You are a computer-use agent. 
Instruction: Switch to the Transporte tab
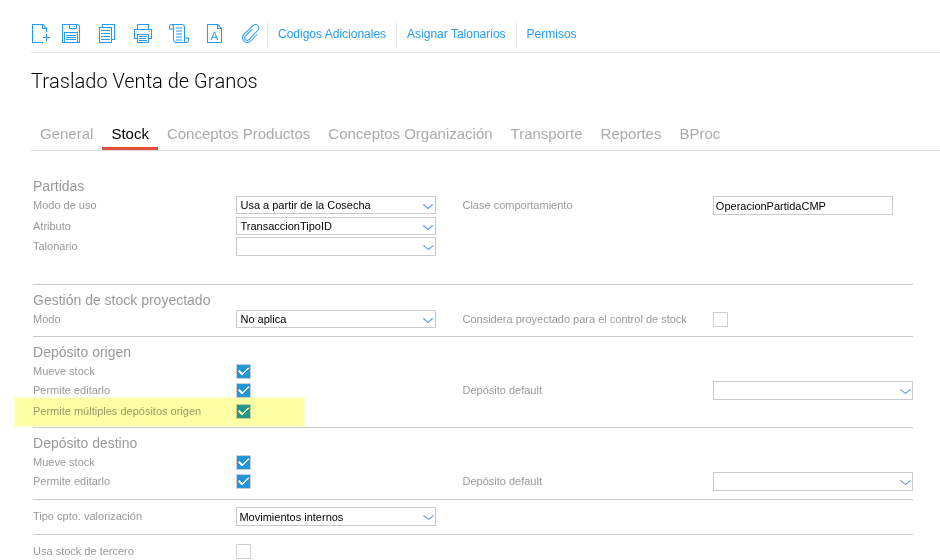546,134
